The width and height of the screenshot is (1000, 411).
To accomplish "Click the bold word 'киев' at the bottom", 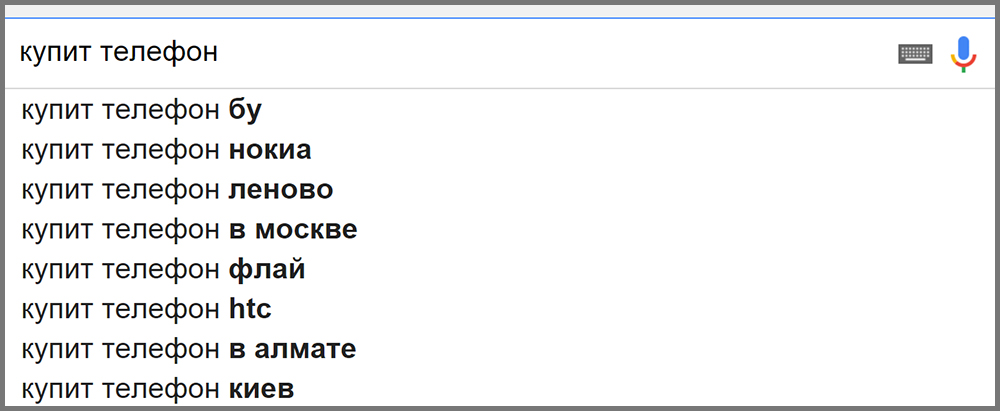I will click(262, 389).
